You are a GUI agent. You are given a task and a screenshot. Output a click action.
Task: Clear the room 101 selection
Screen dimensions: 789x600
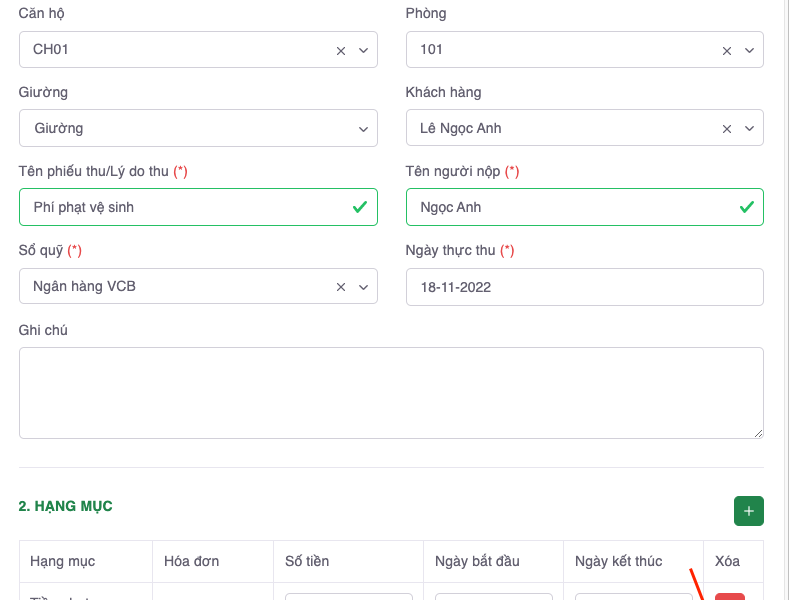click(727, 50)
